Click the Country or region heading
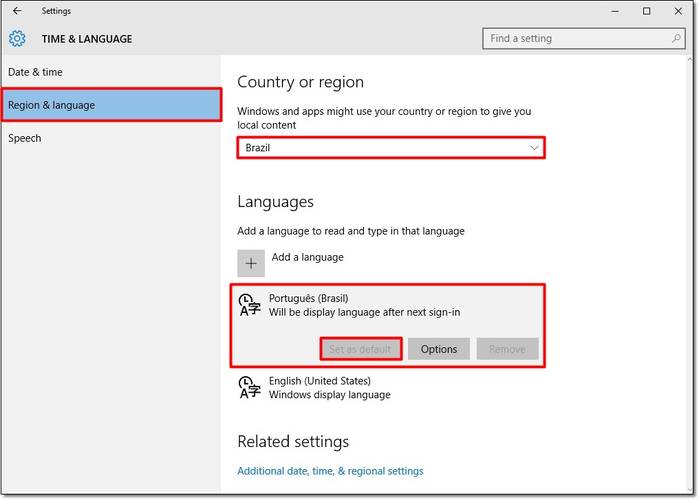 [300, 82]
